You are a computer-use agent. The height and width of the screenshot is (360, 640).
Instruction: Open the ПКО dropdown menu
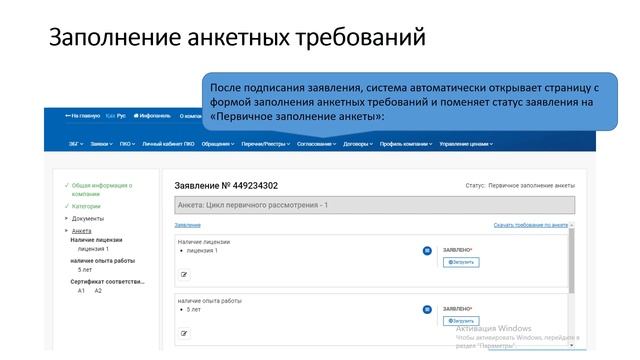[x=127, y=144]
